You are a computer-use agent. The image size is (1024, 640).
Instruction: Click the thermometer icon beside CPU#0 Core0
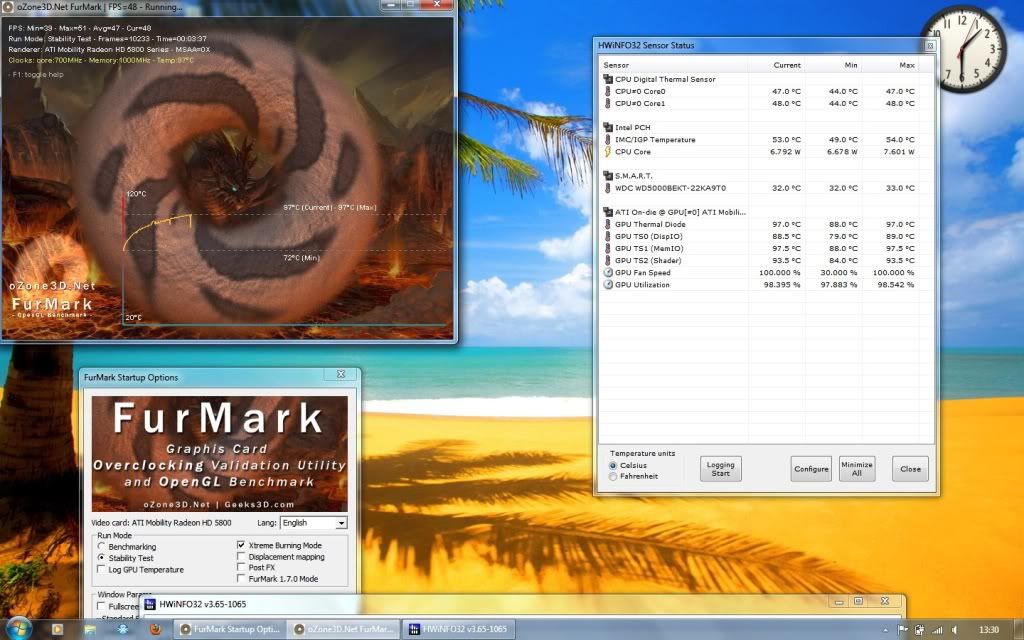607,91
